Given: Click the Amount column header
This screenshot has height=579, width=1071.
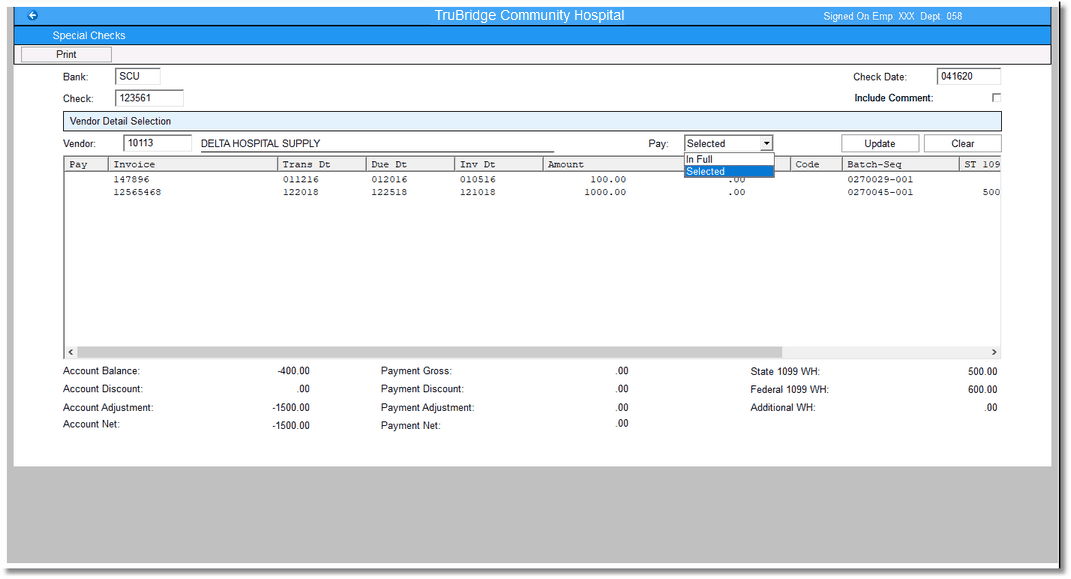Looking at the screenshot, I should tap(613, 165).
